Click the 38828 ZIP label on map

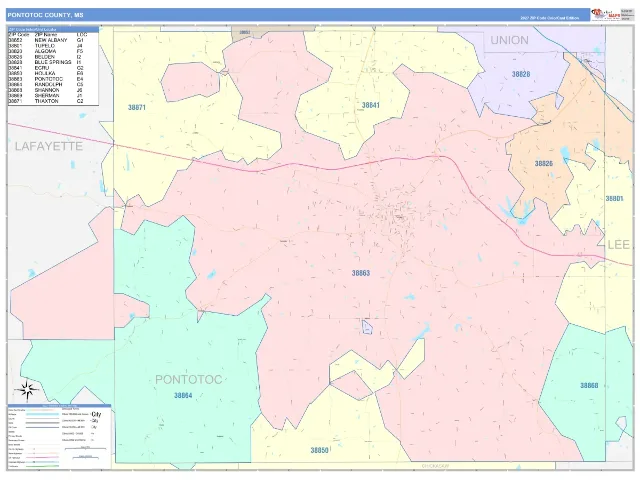[521, 74]
